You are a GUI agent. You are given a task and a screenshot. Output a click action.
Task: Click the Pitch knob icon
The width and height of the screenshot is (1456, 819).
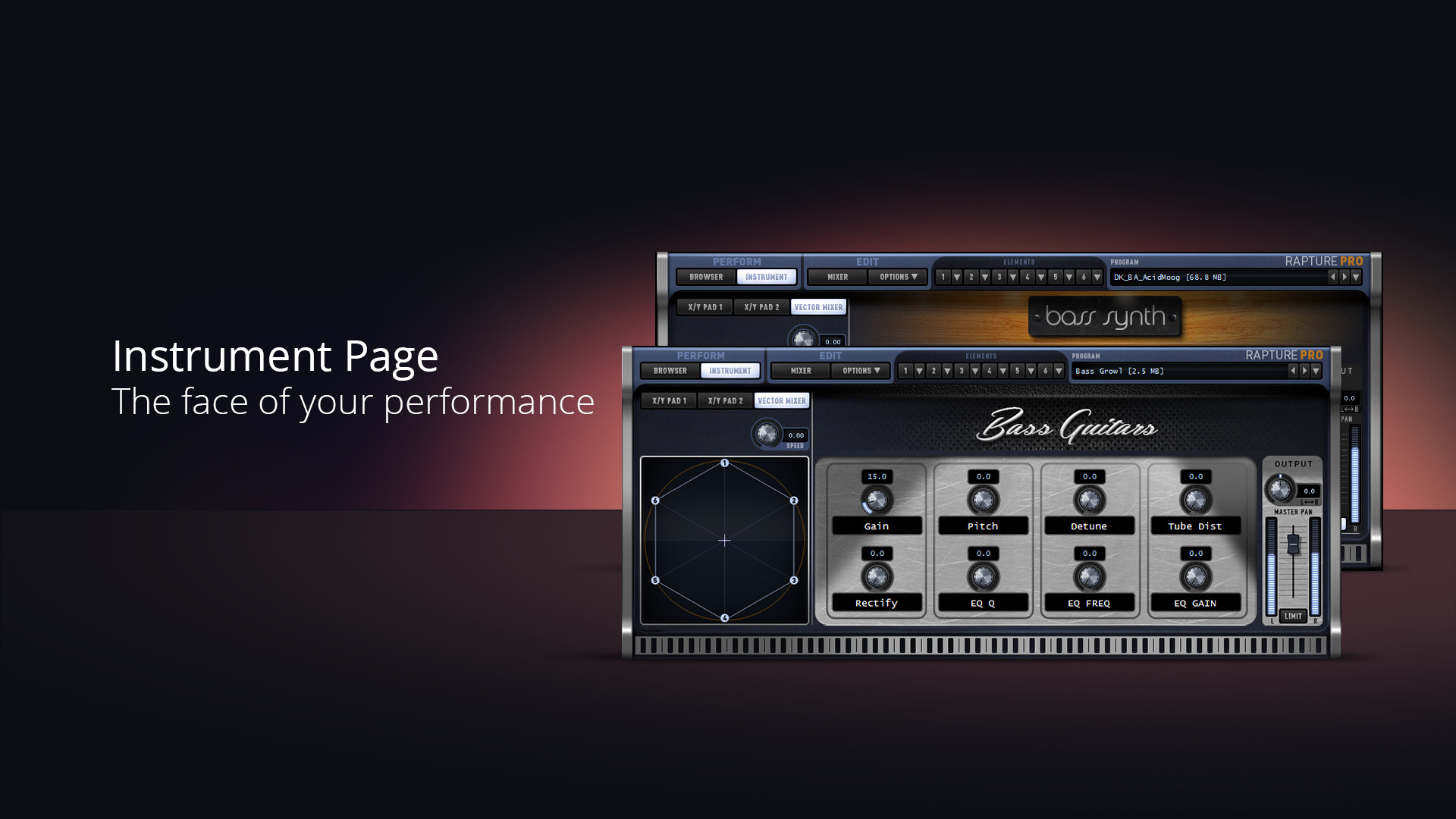point(983,500)
